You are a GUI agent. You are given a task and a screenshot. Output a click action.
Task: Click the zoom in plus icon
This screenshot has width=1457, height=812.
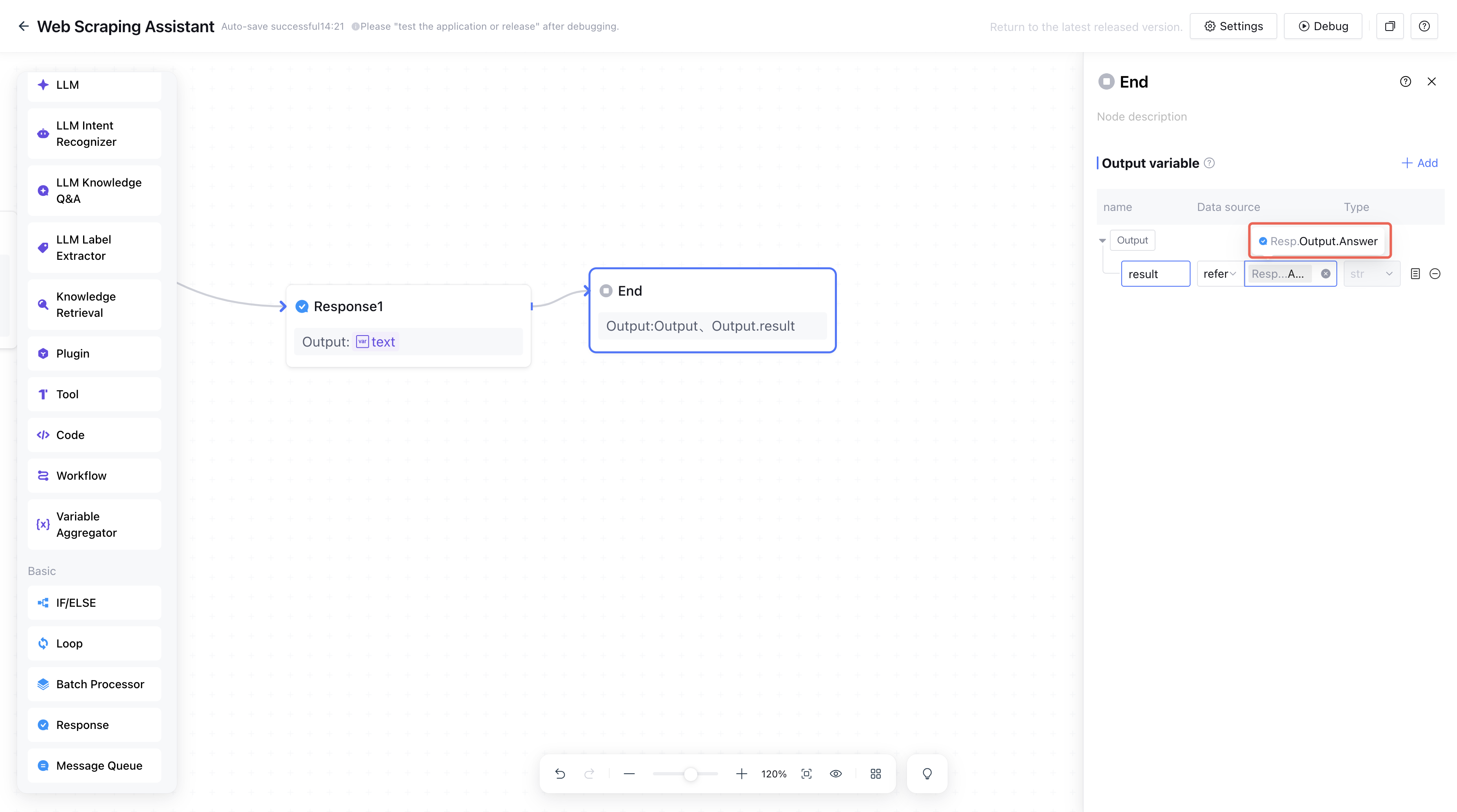[x=742, y=774]
